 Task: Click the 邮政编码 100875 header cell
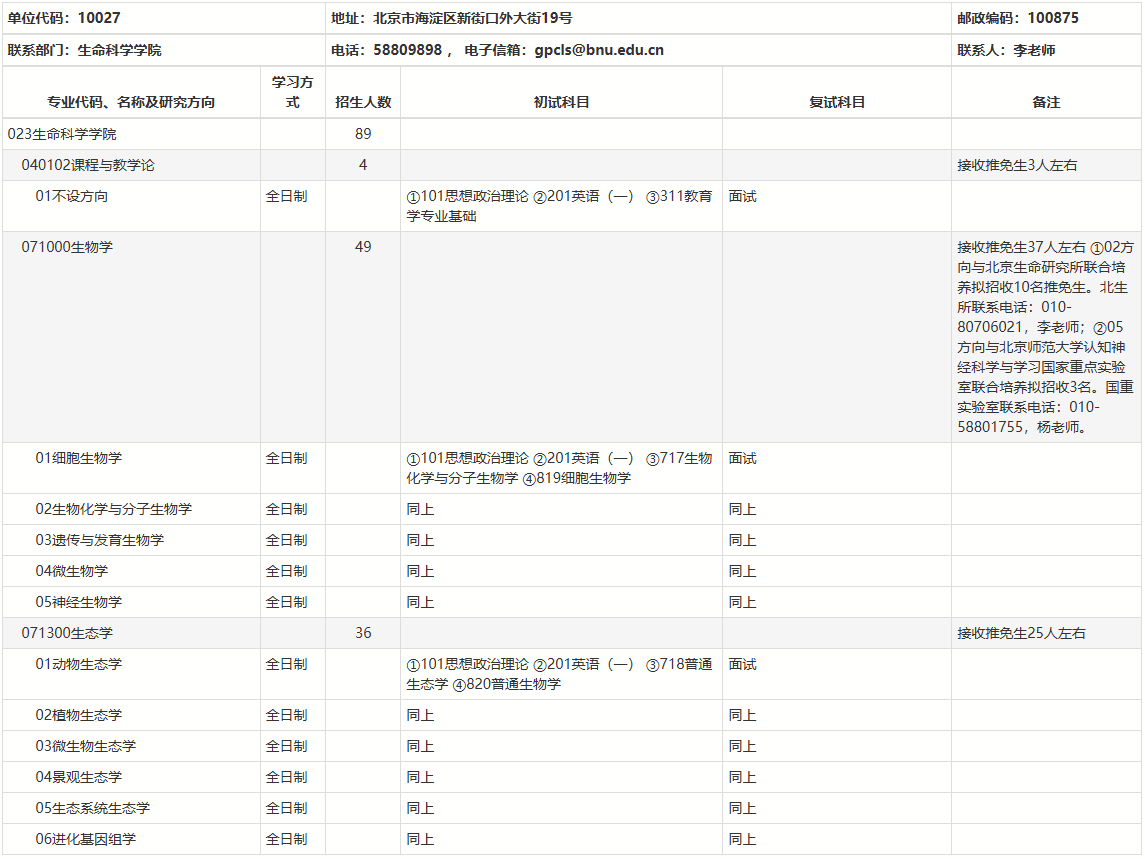1018,18
